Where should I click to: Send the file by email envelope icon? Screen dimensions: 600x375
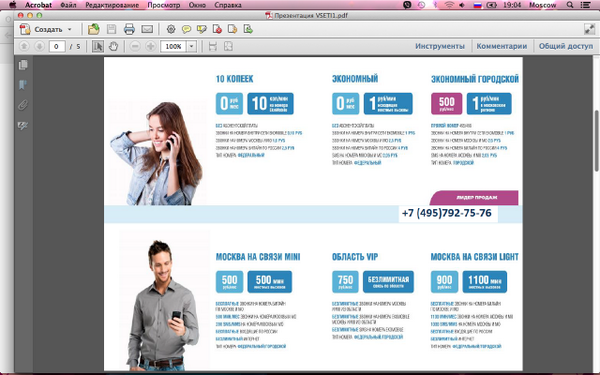147,29
